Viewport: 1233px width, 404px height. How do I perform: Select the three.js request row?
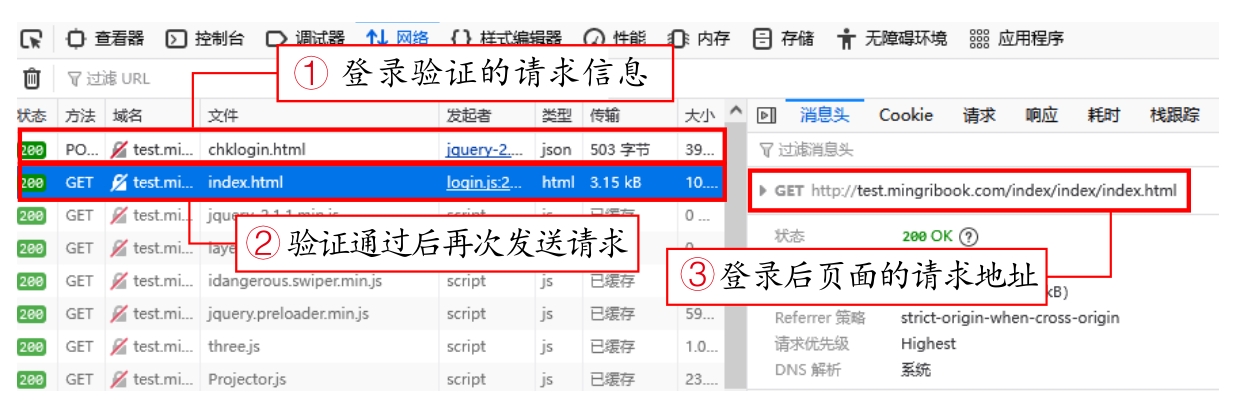370,347
